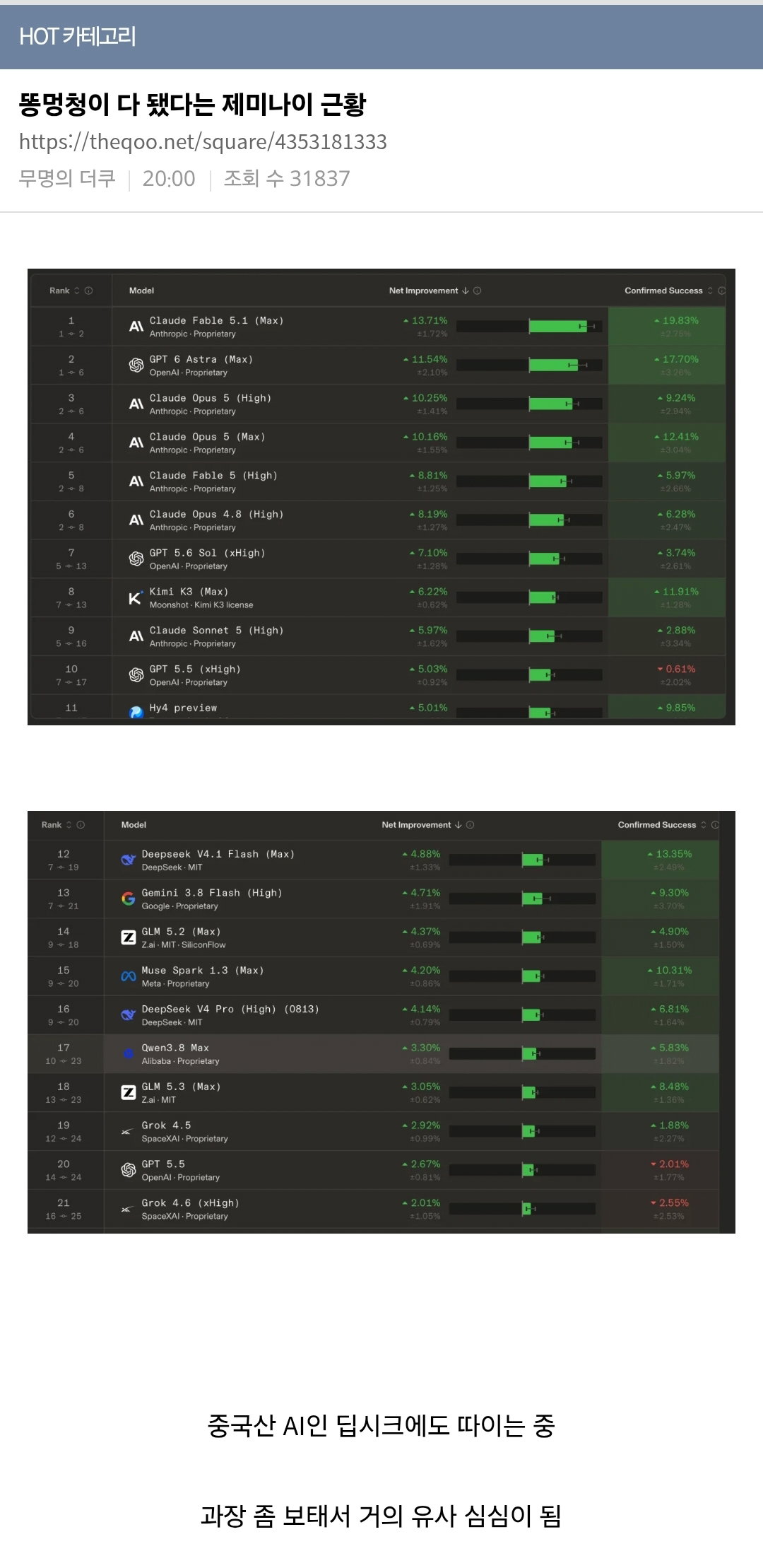Screen dimensions: 763x1568
Task: Open the post title about 제미나이 근황
Action: [x=192, y=105]
